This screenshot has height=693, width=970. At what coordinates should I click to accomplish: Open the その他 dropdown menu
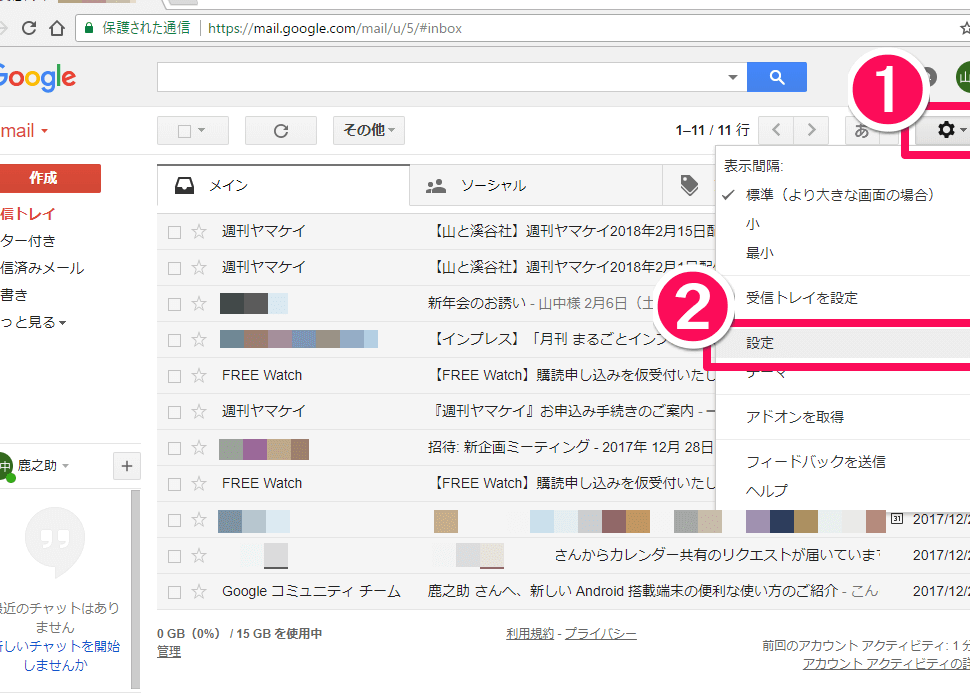click(x=369, y=130)
